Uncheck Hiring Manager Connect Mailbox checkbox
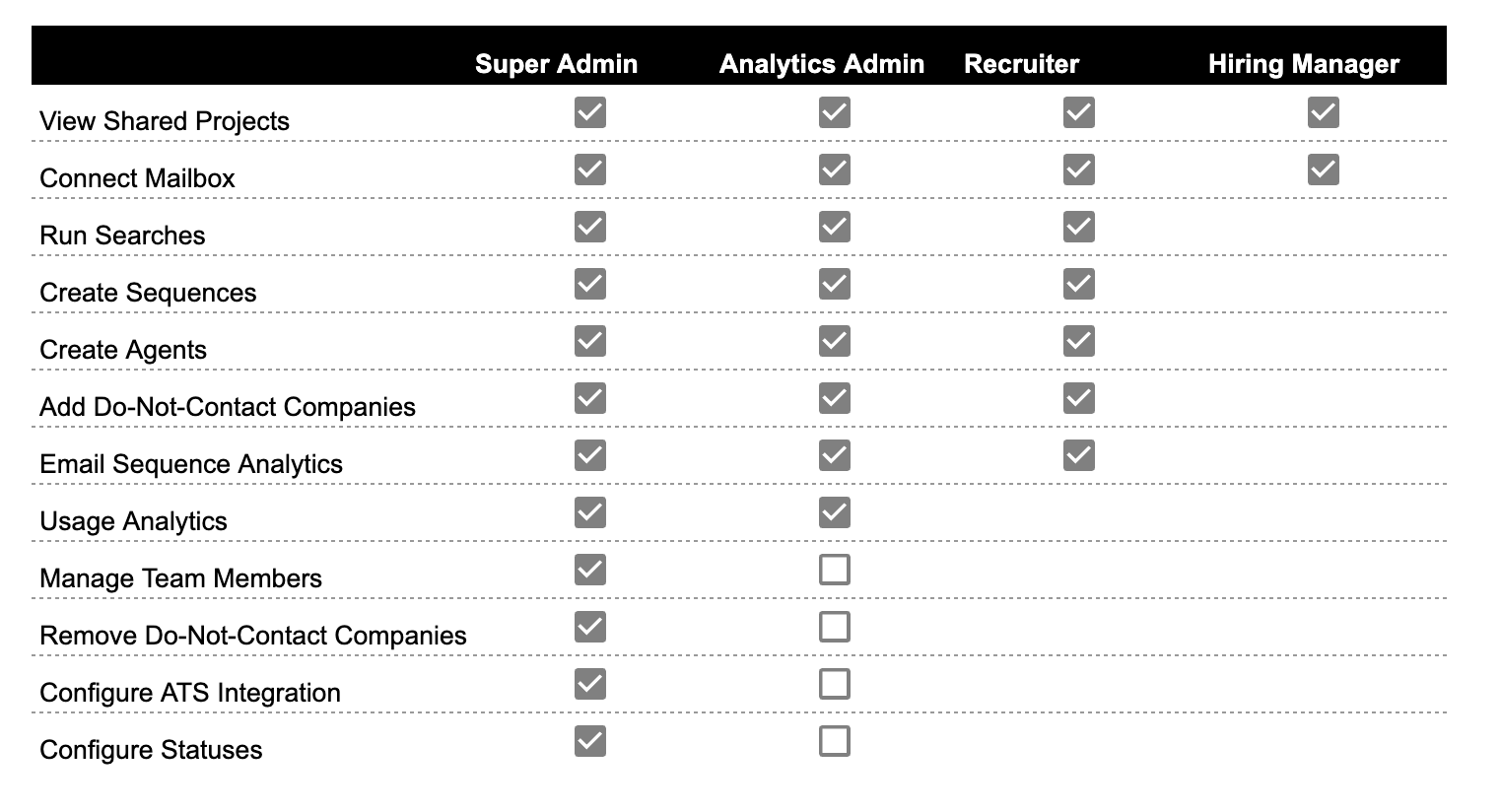This screenshot has width=1500, height=812. [x=1324, y=169]
